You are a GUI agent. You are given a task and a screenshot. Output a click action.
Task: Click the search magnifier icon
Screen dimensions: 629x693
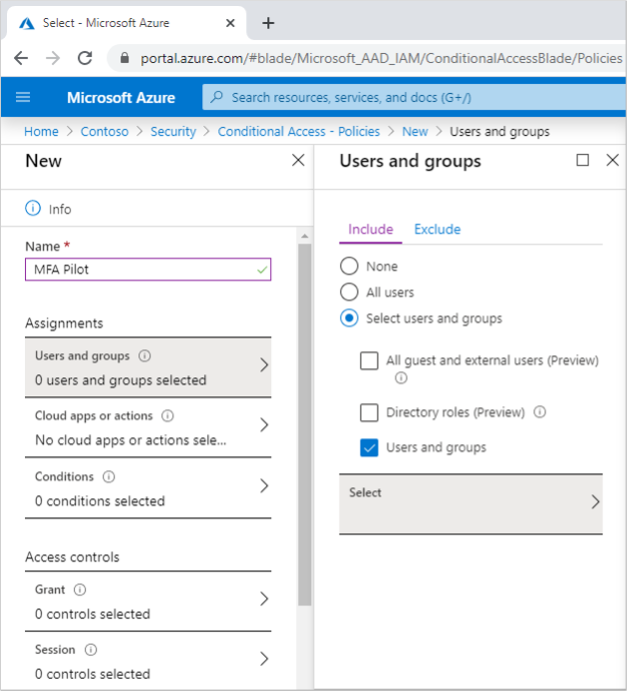tap(217, 97)
